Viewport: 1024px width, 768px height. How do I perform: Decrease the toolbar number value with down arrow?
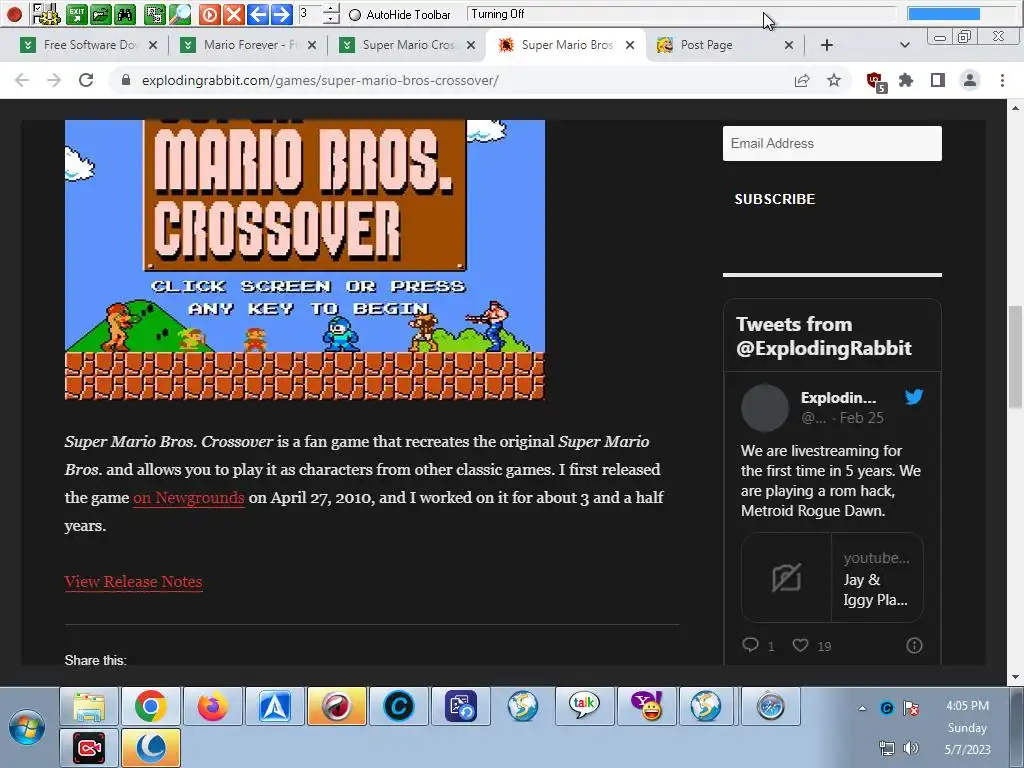331,19
